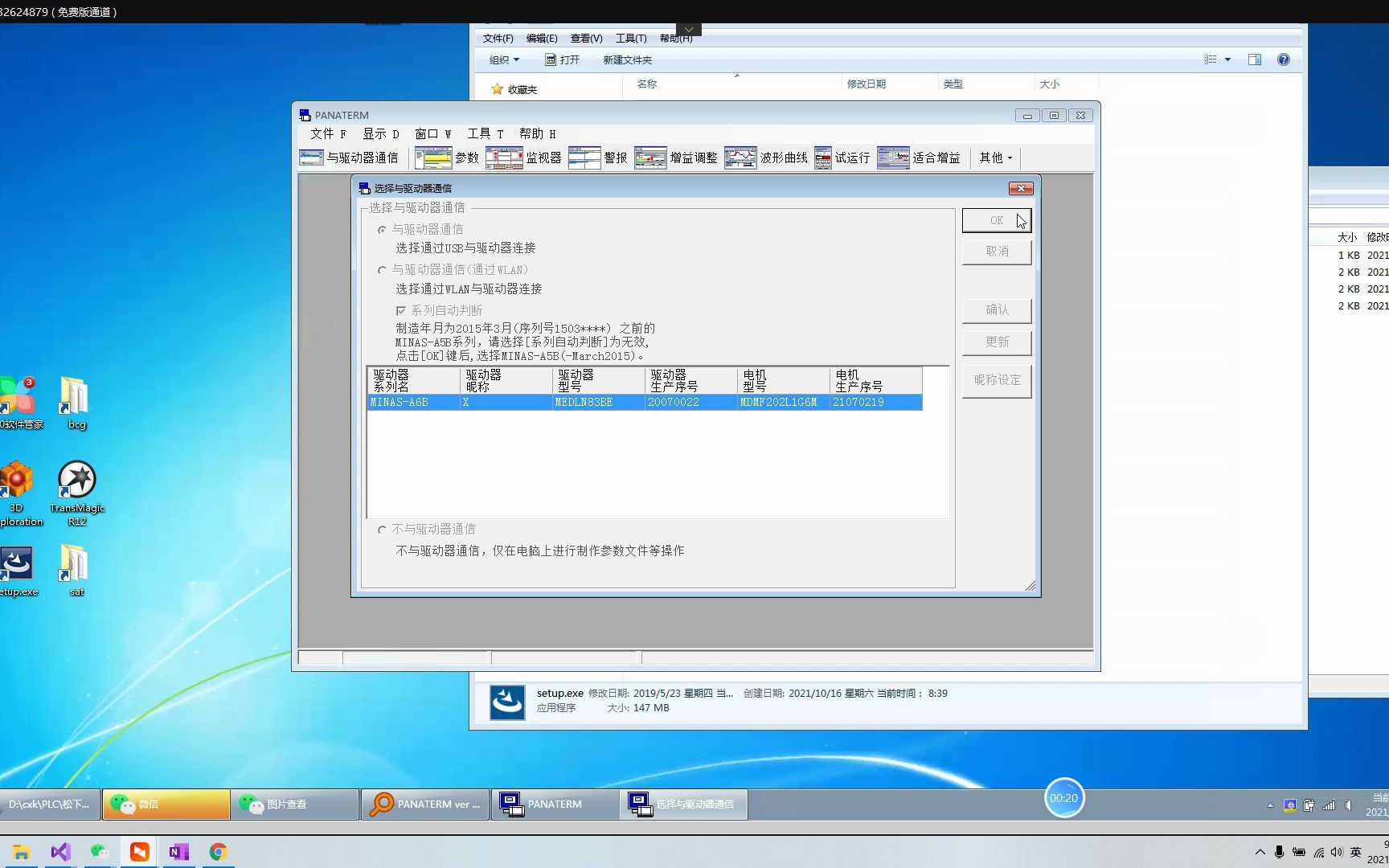Open the 波形曲线 waveform graph icon
The height and width of the screenshot is (868, 1389).
point(765,158)
